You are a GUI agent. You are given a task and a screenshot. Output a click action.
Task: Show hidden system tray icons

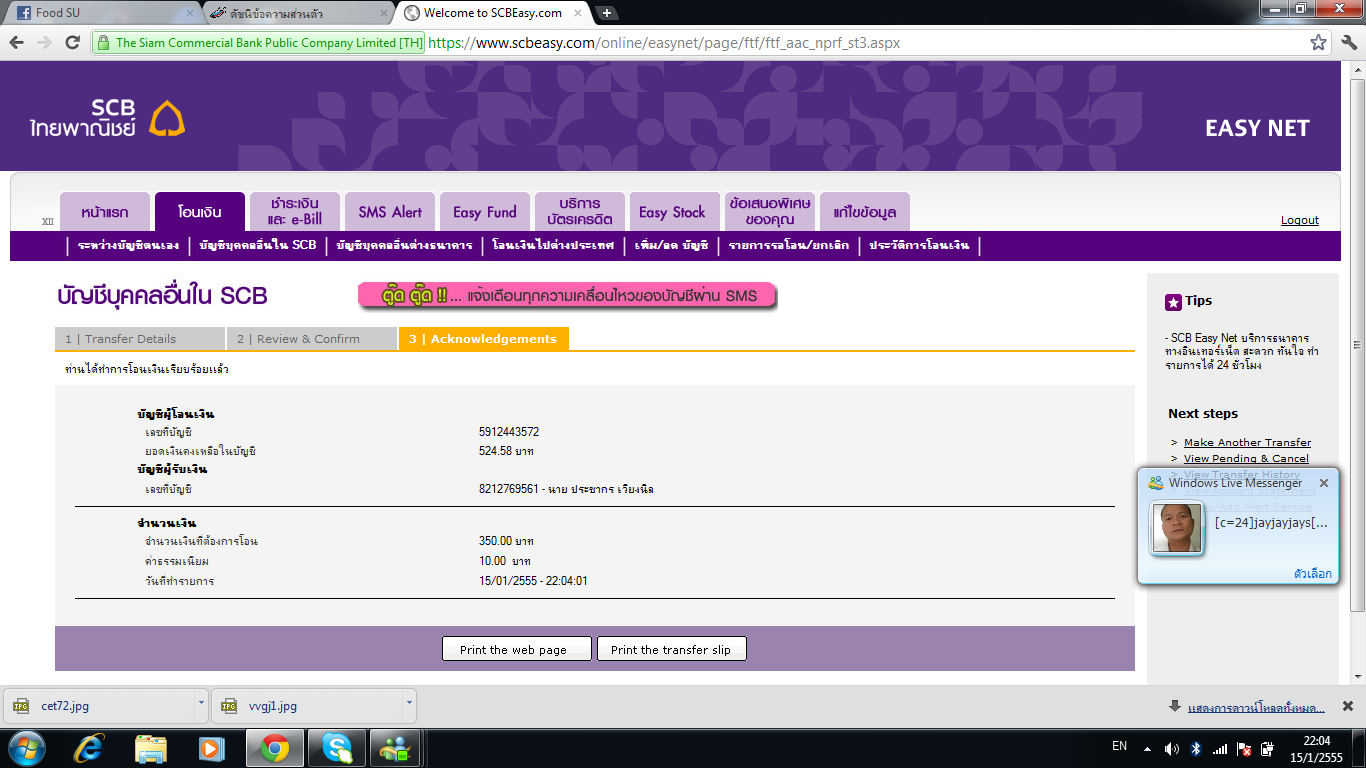(1147, 748)
